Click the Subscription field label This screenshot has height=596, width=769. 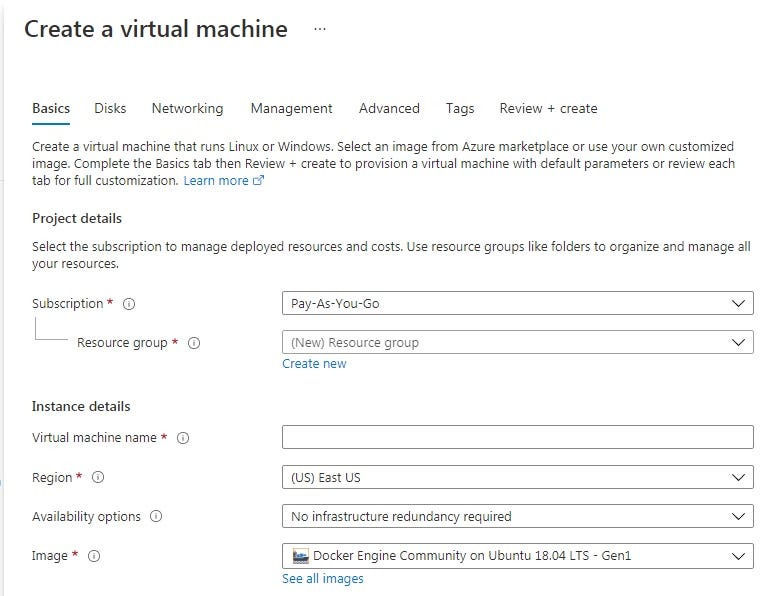point(68,304)
